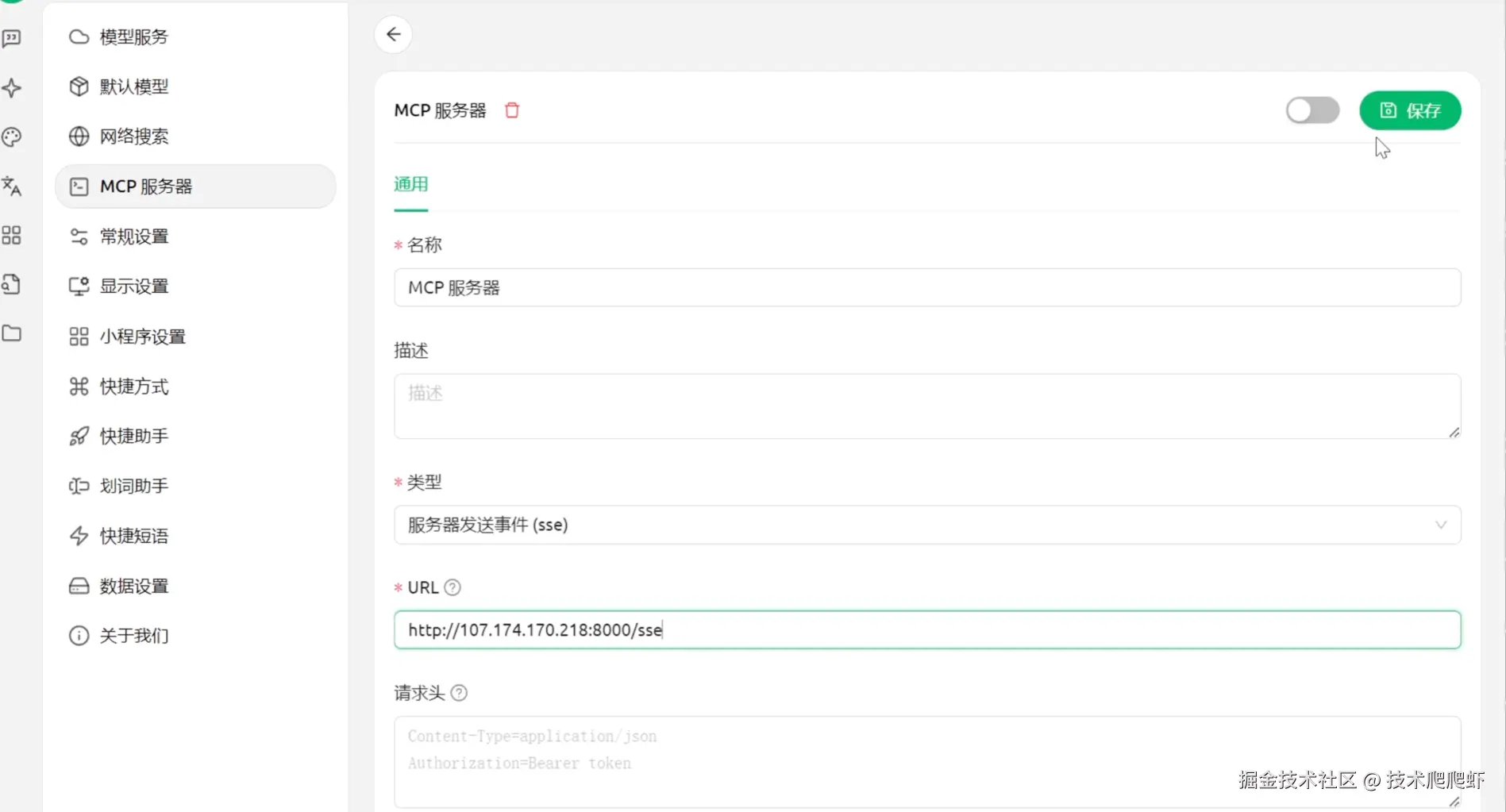The image size is (1506, 812).
Task: Open the folder files icon in left rail
Action: pos(12,333)
